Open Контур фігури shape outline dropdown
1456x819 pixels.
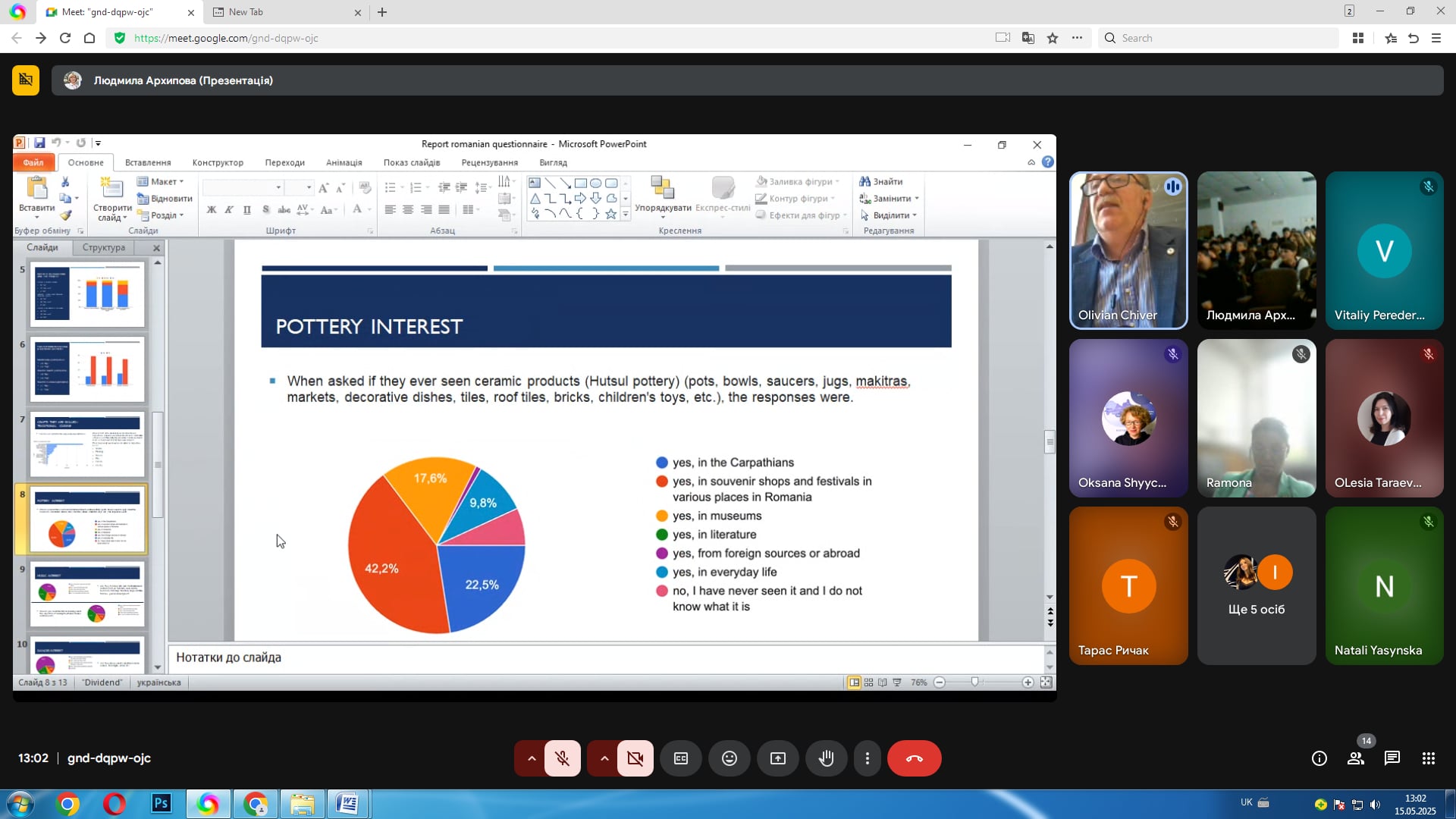point(796,199)
